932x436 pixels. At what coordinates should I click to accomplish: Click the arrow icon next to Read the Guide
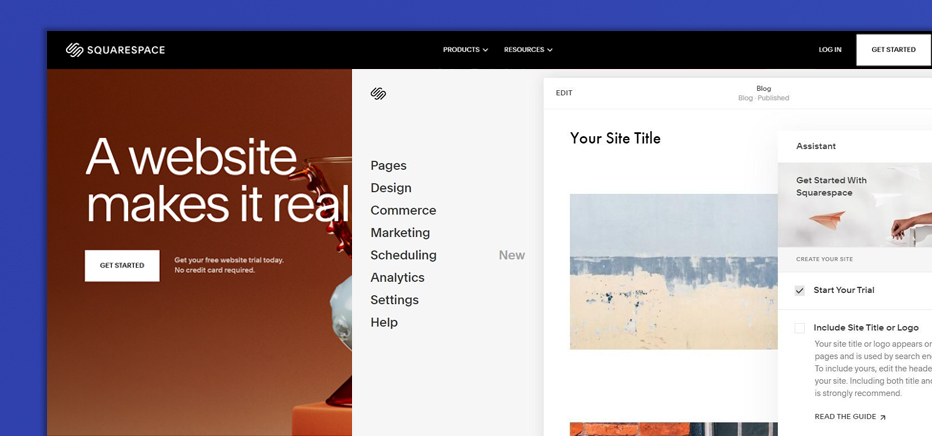(883, 418)
